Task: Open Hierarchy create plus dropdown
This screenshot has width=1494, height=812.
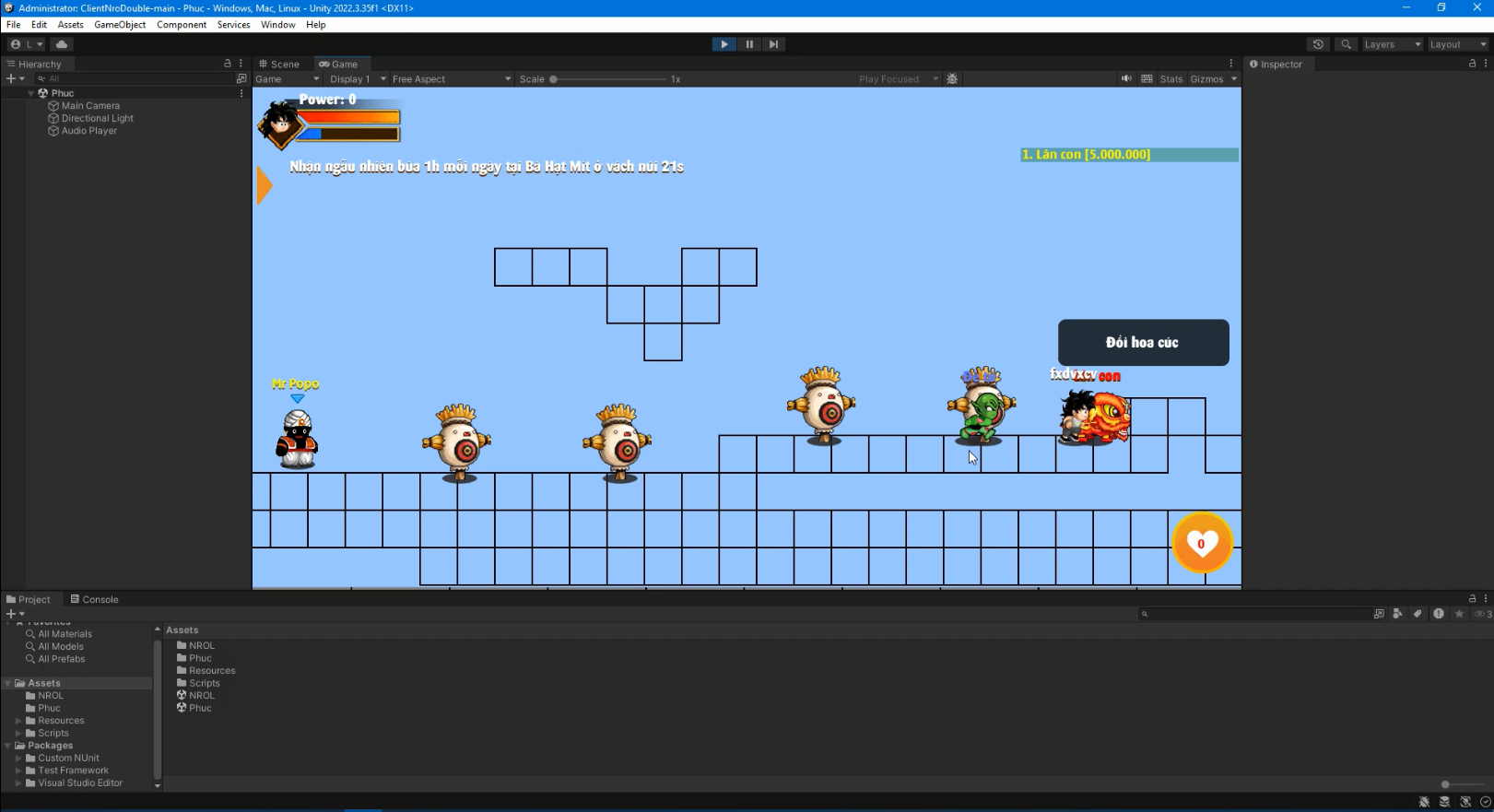Action: click(15, 78)
